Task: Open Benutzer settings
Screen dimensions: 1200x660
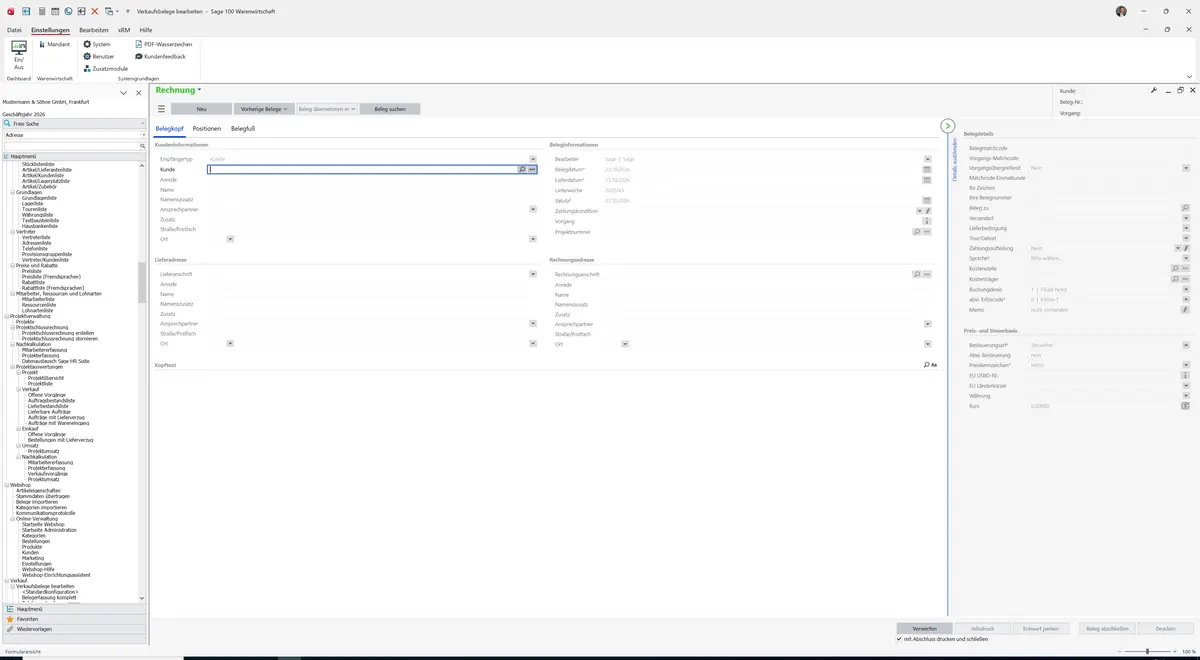Action: [x=99, y=57]
